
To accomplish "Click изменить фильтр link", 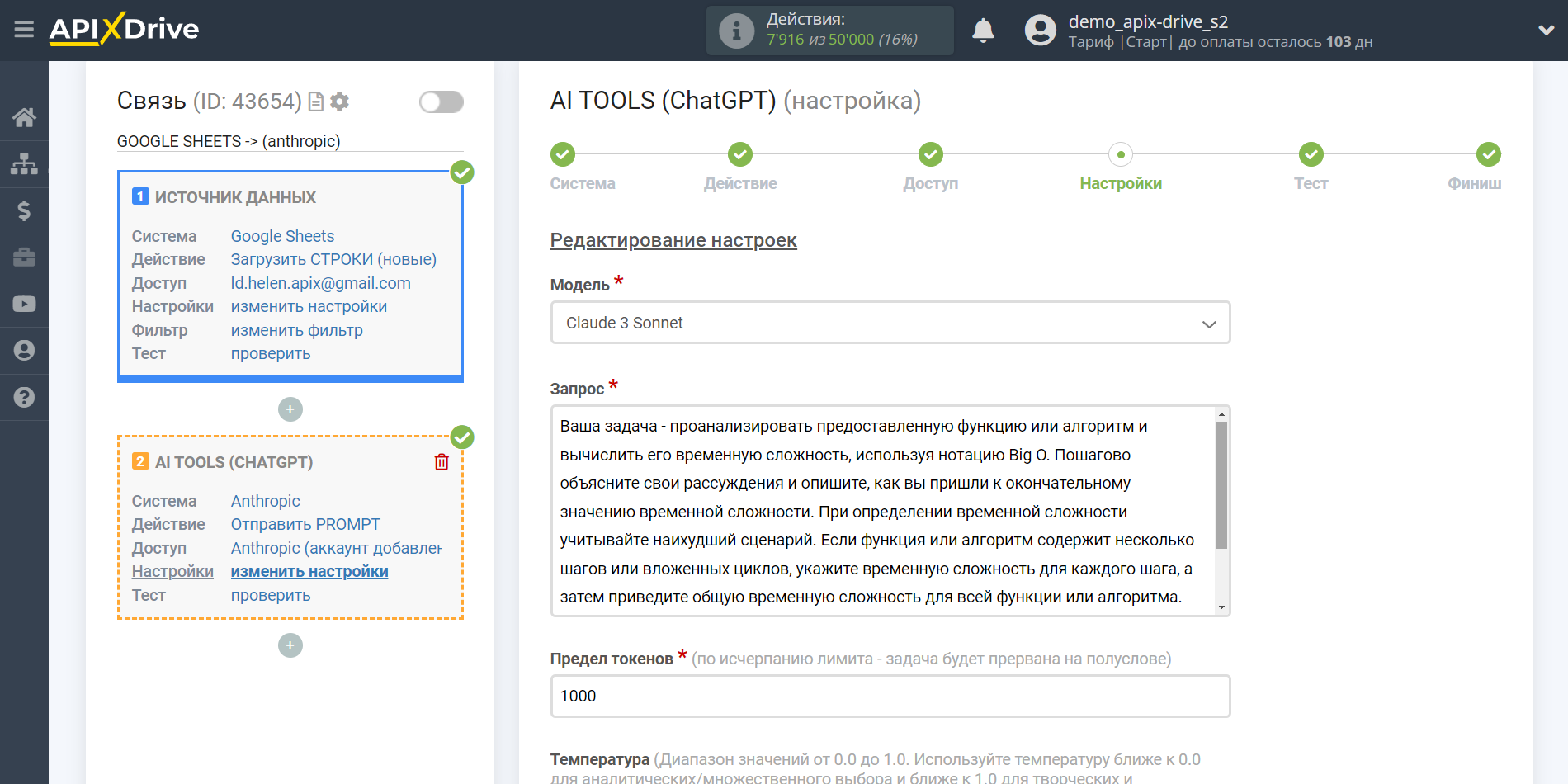I will 296,330.
